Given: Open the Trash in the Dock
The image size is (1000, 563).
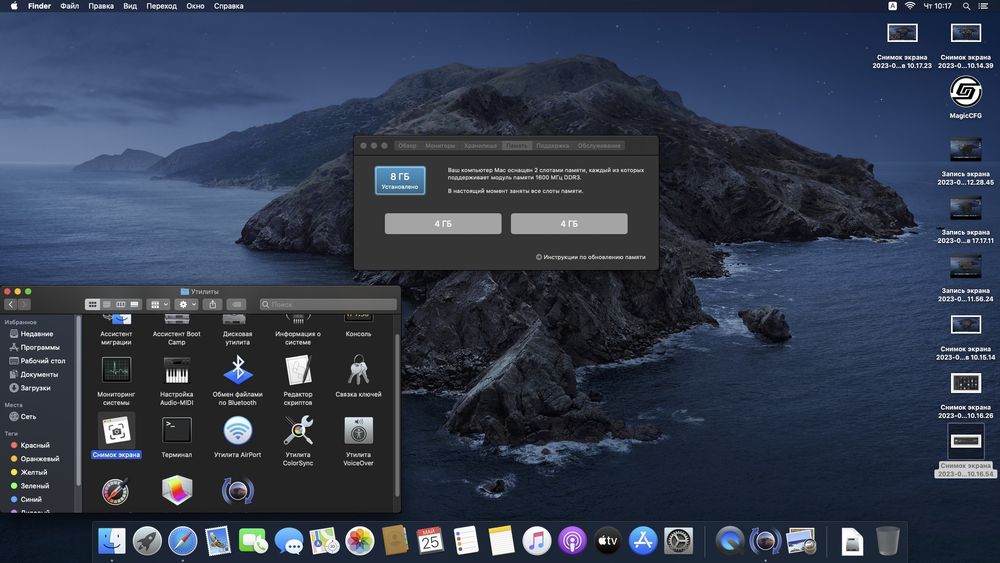Looking at the screenshot, I should (x=887, y=541).
